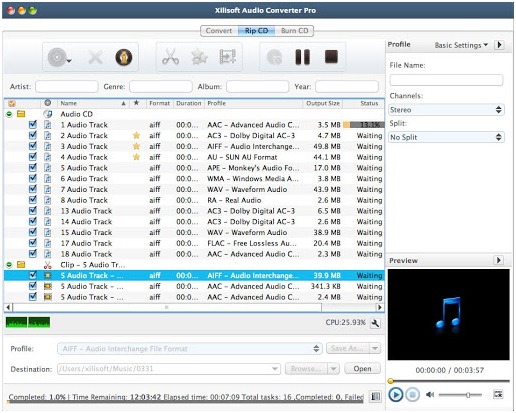
Task: Click the check-all icon in list header
Action: 12,103
